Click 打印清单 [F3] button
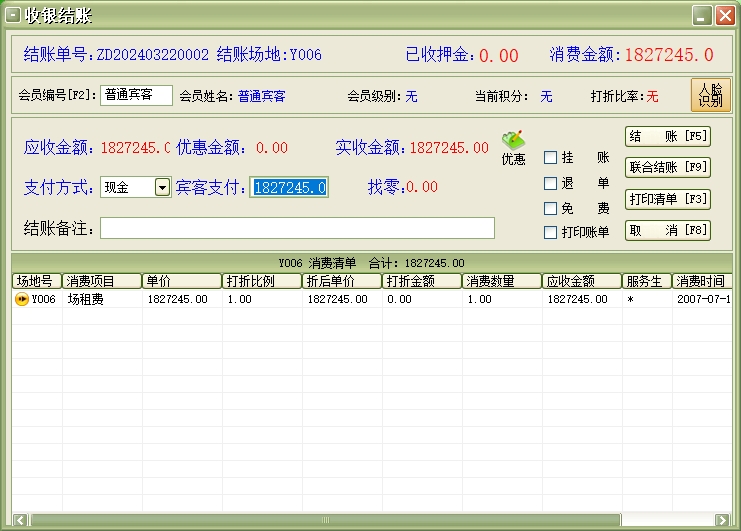 (667, 199)
